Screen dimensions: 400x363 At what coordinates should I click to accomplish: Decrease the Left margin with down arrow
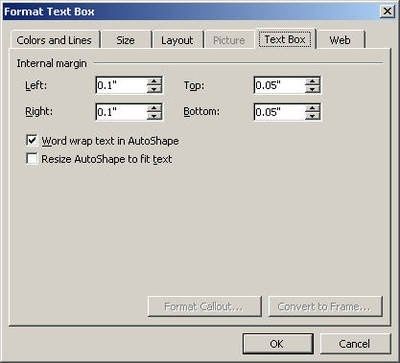(x=154, y=89)
